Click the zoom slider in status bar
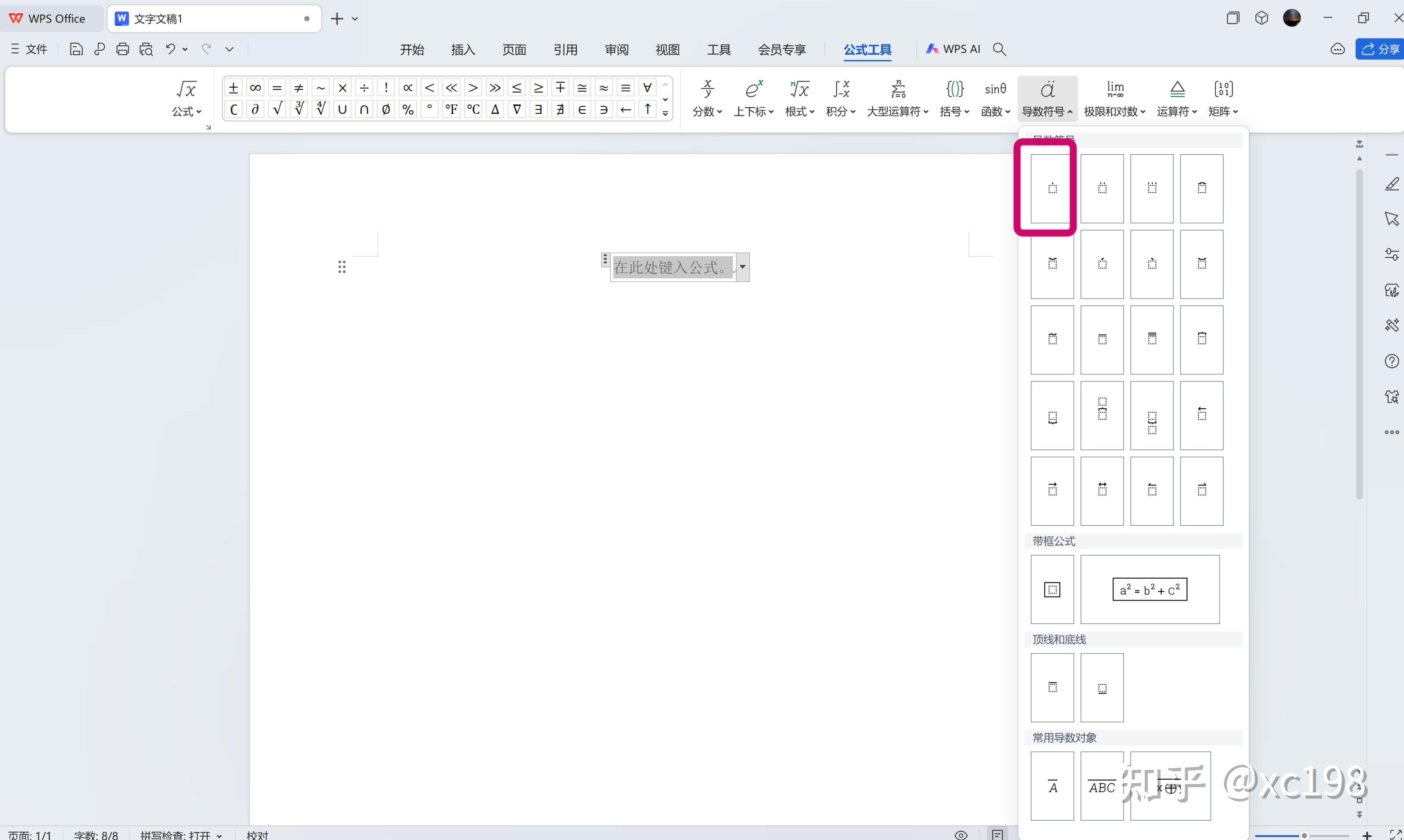The image size is (1404, 840). click(1304, 835)
